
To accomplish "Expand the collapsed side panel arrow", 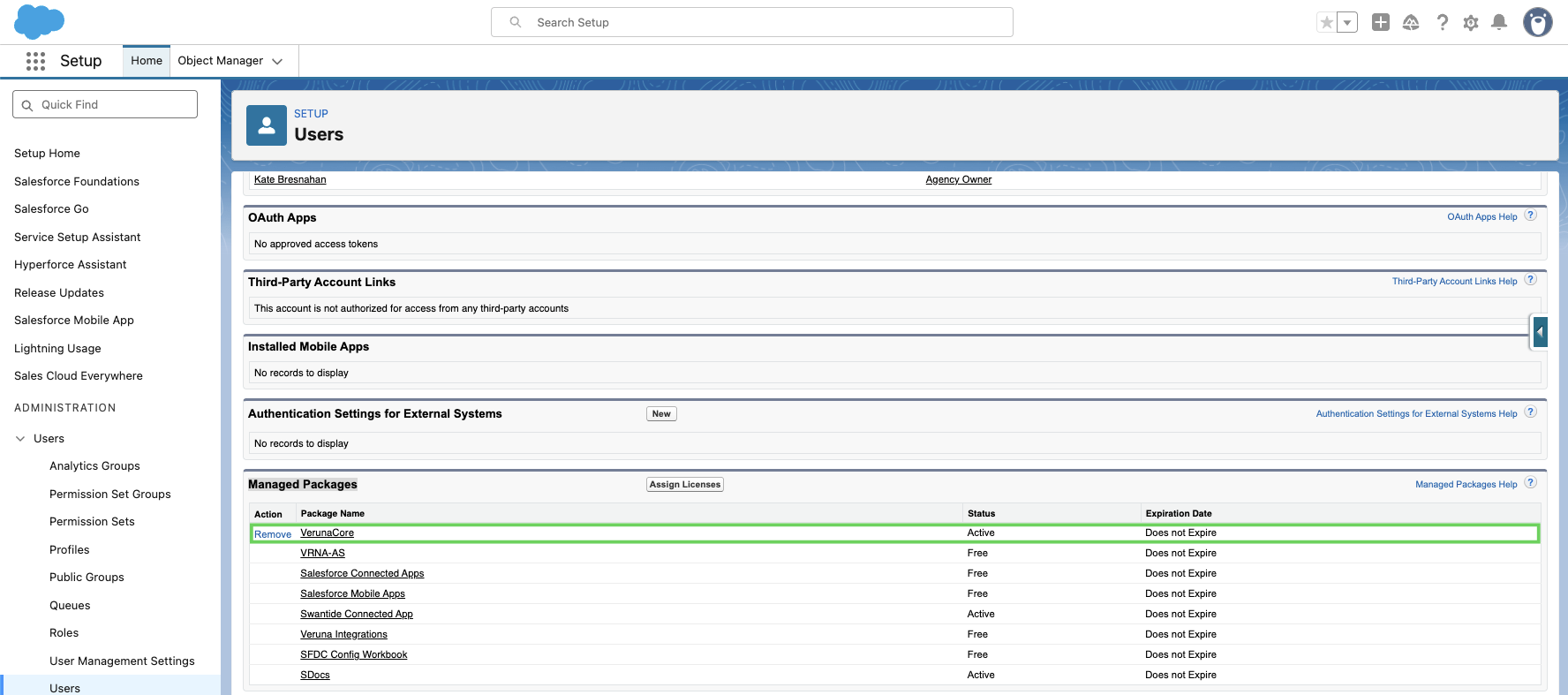I will 1541,332.
